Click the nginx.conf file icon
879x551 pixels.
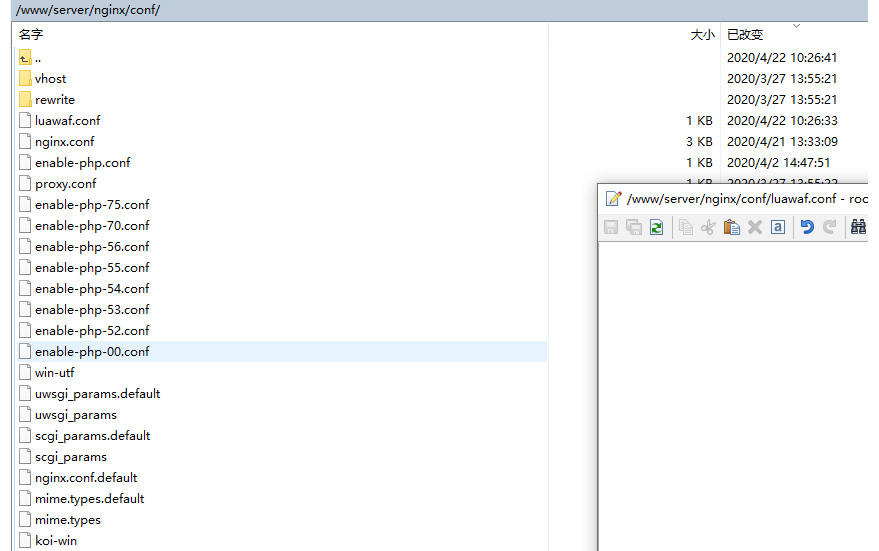point(25,141)
